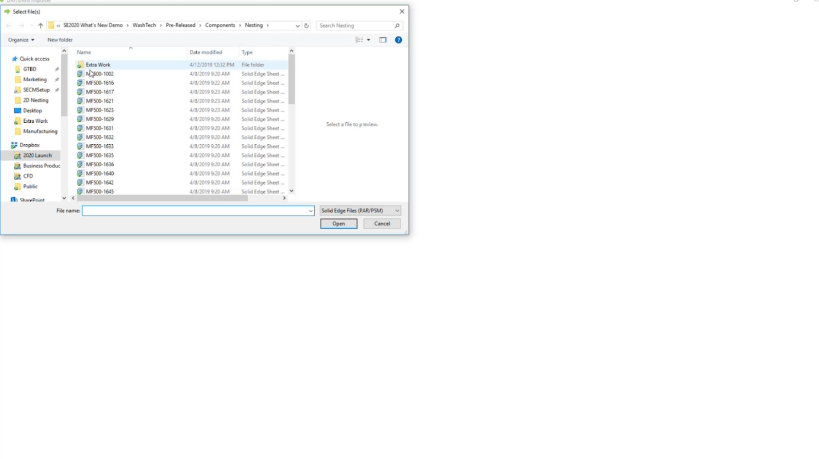Image resolution: width=819 pixels, height=459 pixels.
Task: Click the file list horizontal scrollbar
Action: (x=162, y=198)
